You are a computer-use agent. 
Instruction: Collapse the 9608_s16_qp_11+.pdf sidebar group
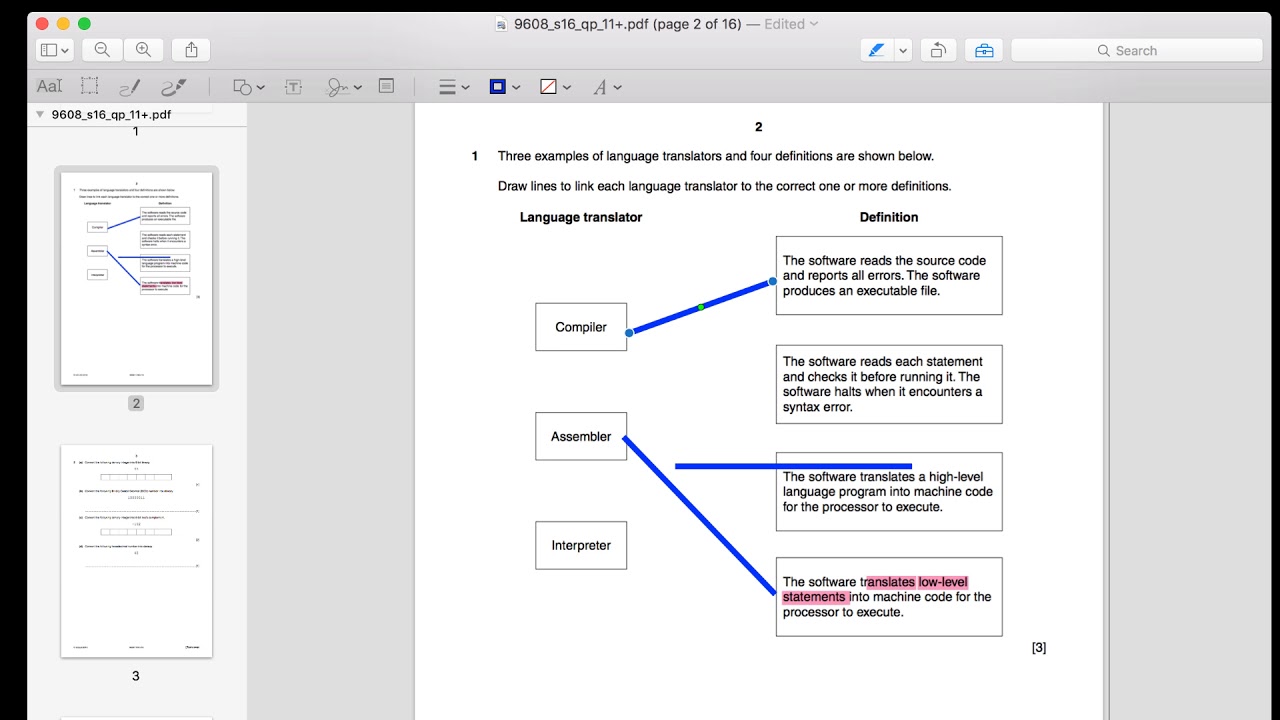tap(40, 114)
